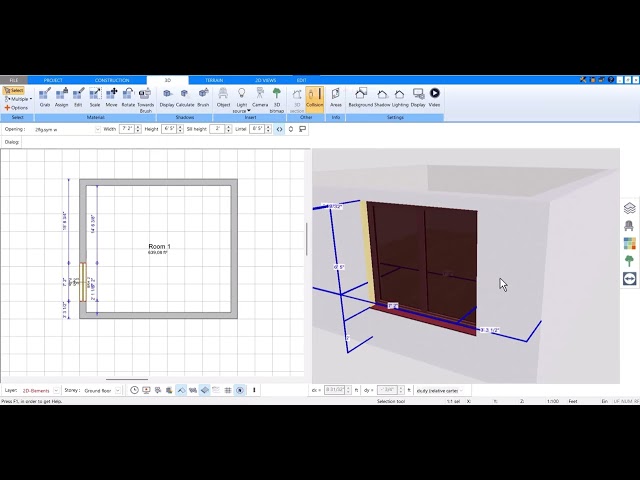The width and height of the screenshot is (640, 480).
Task: Open the settings Display icon
Action: pyautogui.click(x=418, y=98)
